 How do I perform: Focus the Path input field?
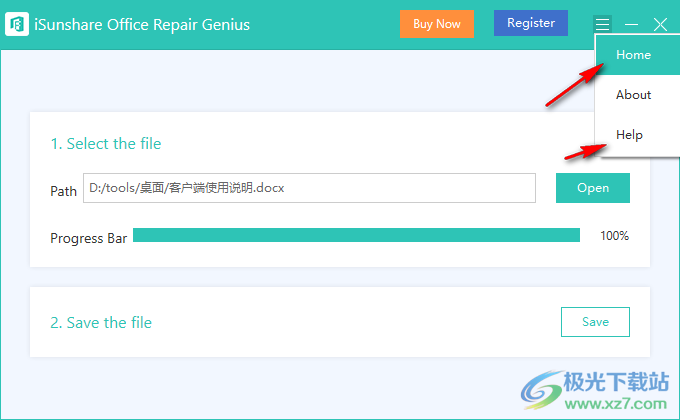coord(309,188)
